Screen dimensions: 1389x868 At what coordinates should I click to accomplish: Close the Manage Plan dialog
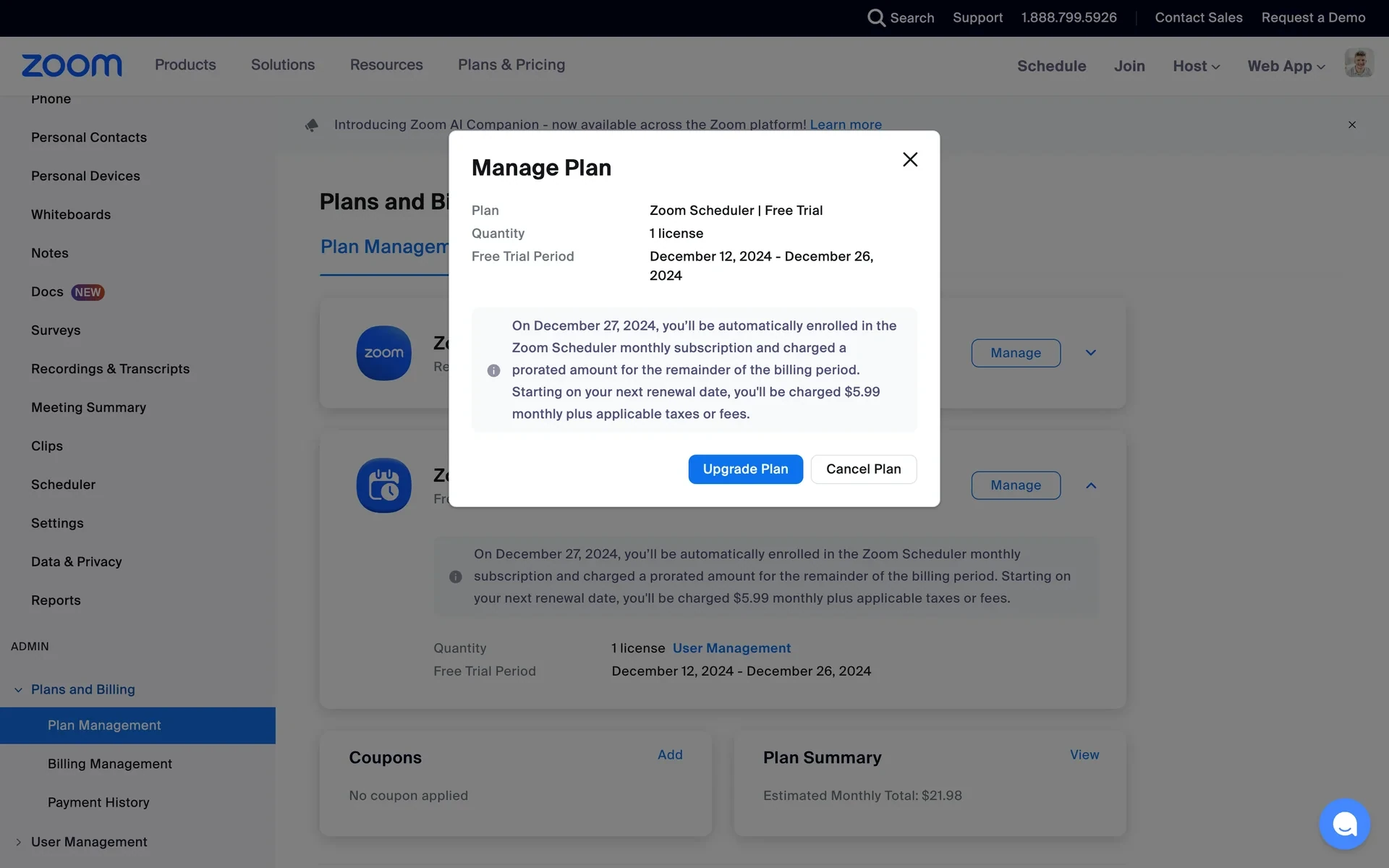tap(910, 159)
